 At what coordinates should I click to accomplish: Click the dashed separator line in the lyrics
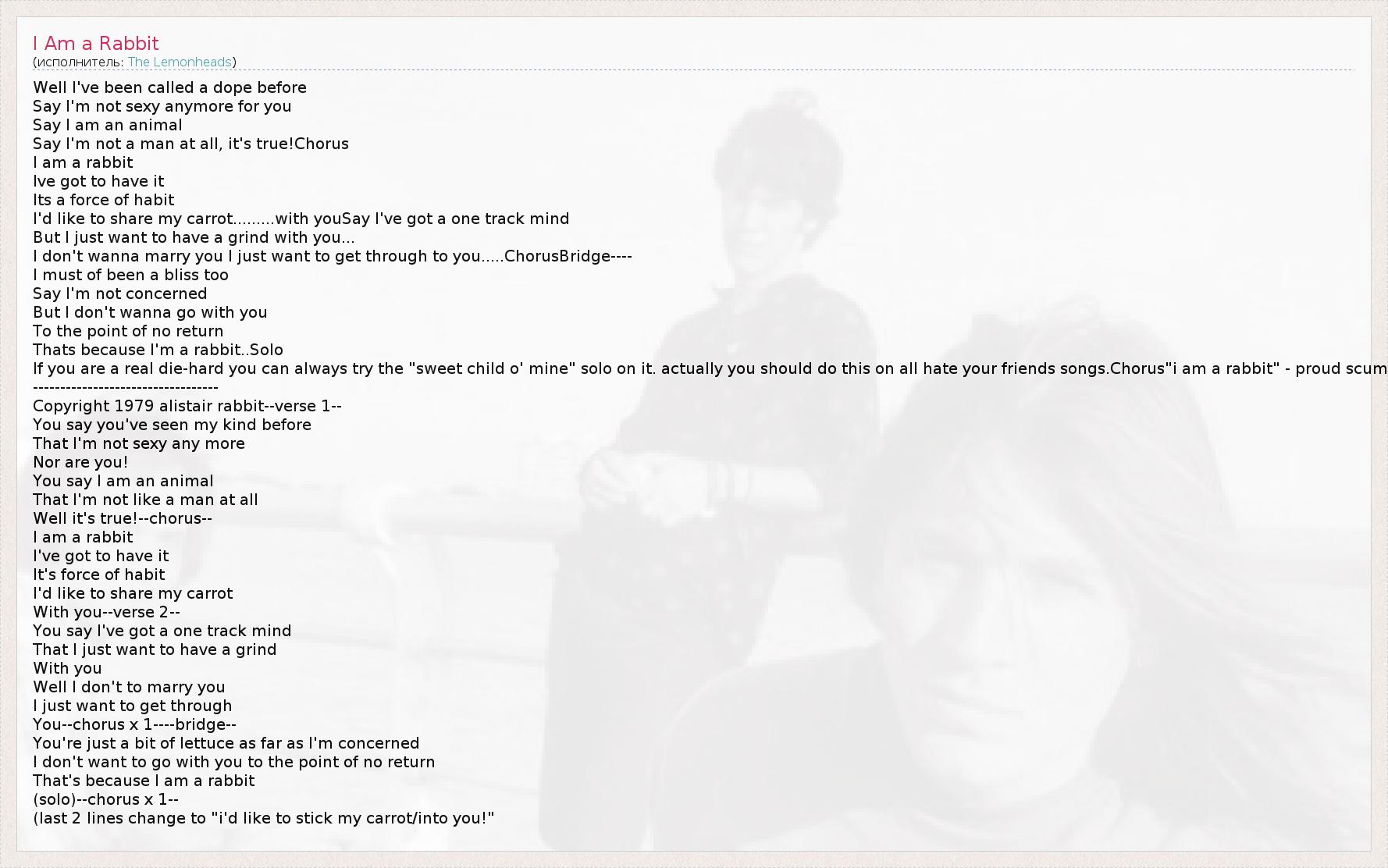point(125,387)
